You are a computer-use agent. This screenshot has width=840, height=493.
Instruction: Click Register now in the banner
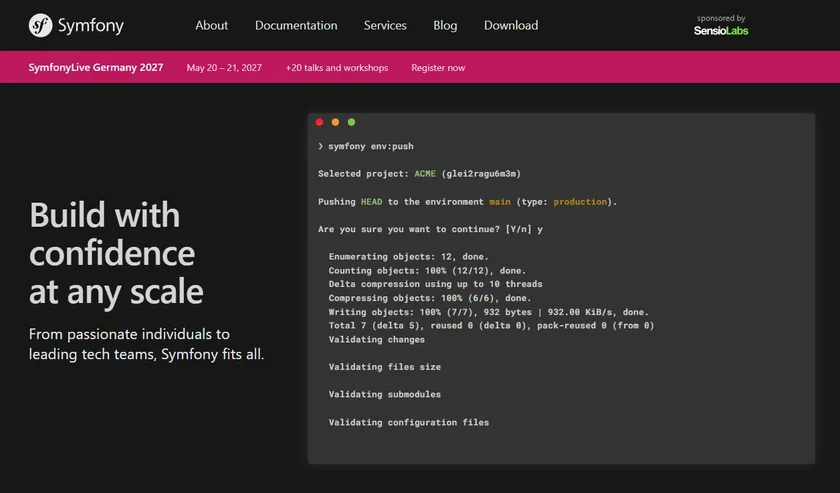tap(438, 68)
